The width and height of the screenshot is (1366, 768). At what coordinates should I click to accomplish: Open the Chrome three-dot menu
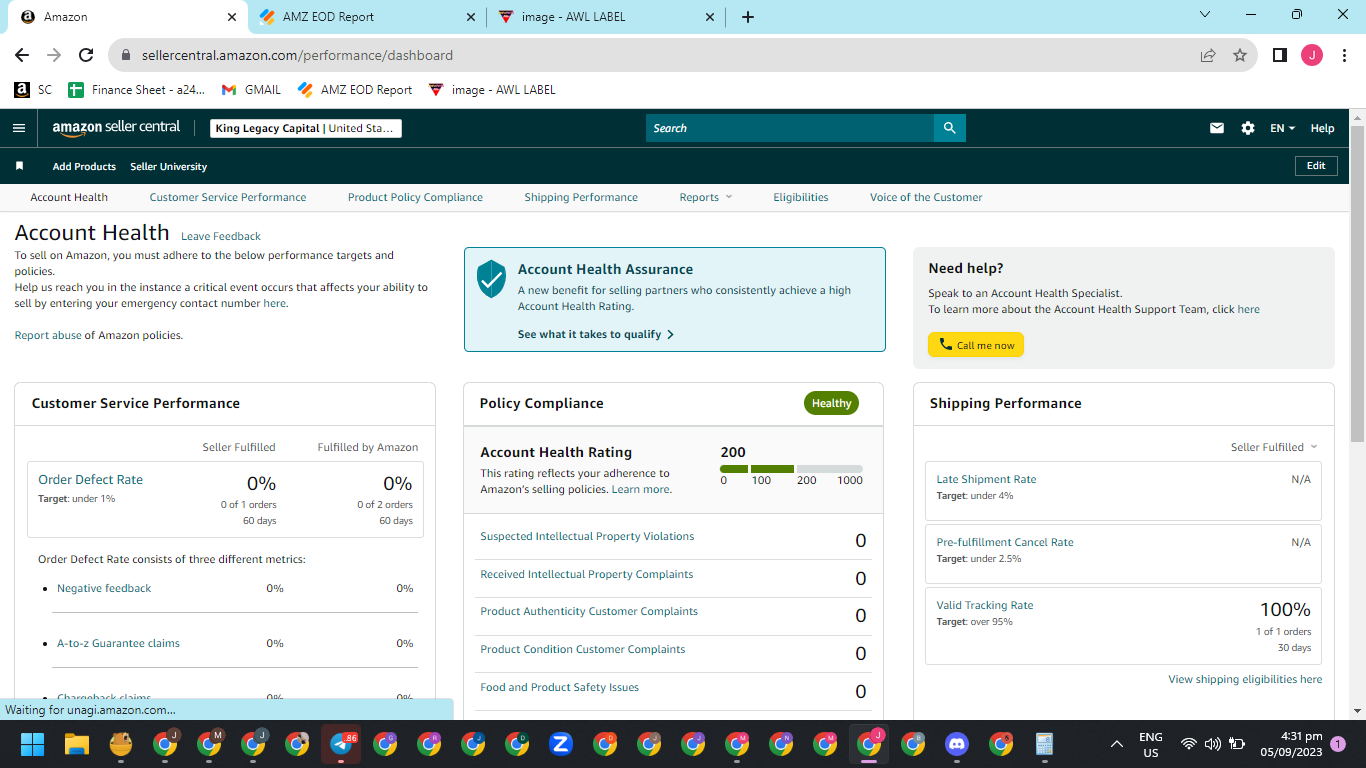[x=1343, y=56]
